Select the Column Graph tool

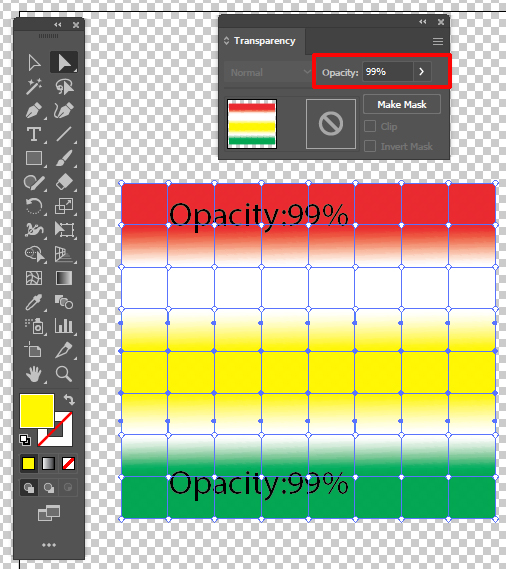(64, 326)
